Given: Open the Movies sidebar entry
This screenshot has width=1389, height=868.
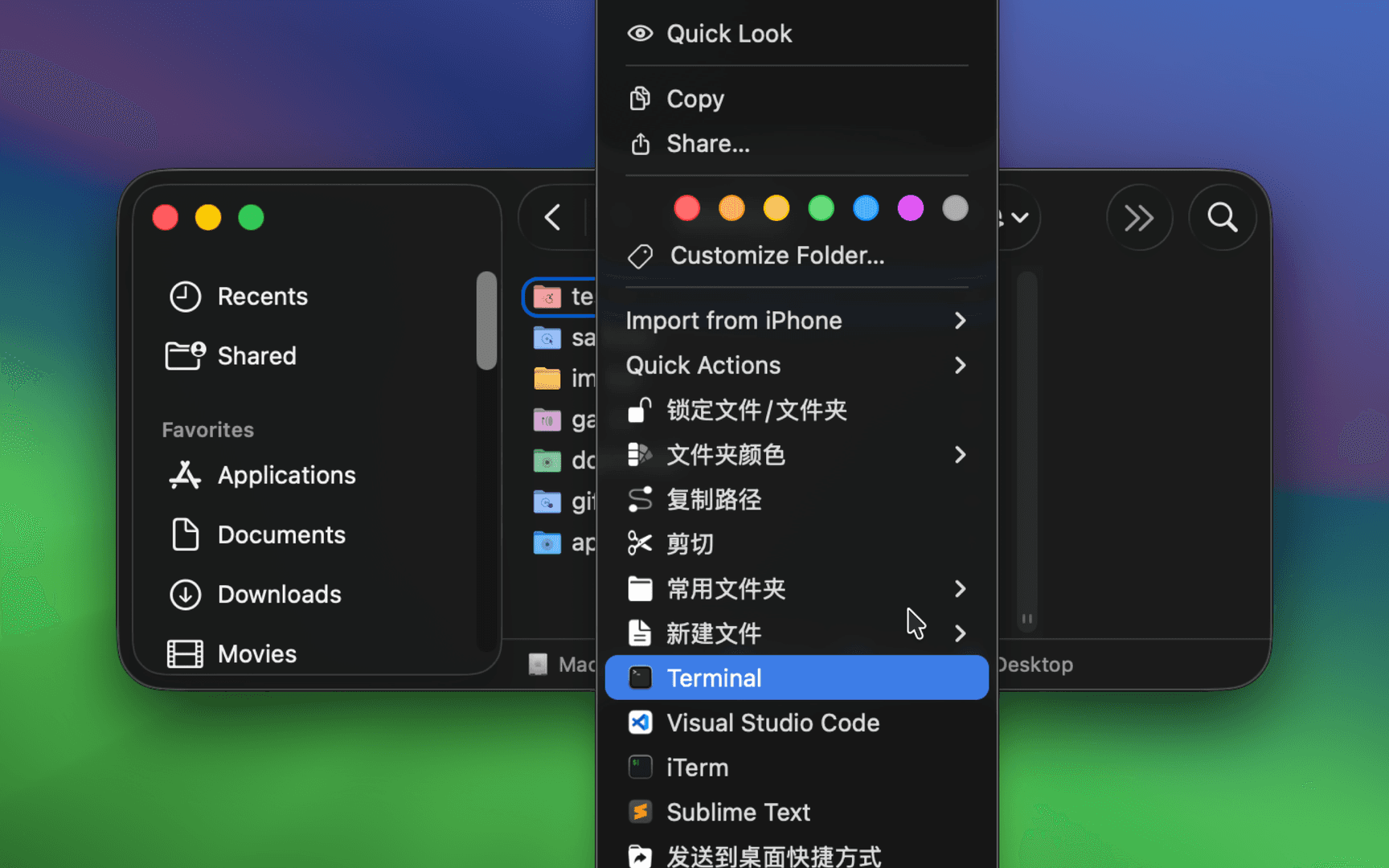Looking at the screenshot, I should click(256, 653).
